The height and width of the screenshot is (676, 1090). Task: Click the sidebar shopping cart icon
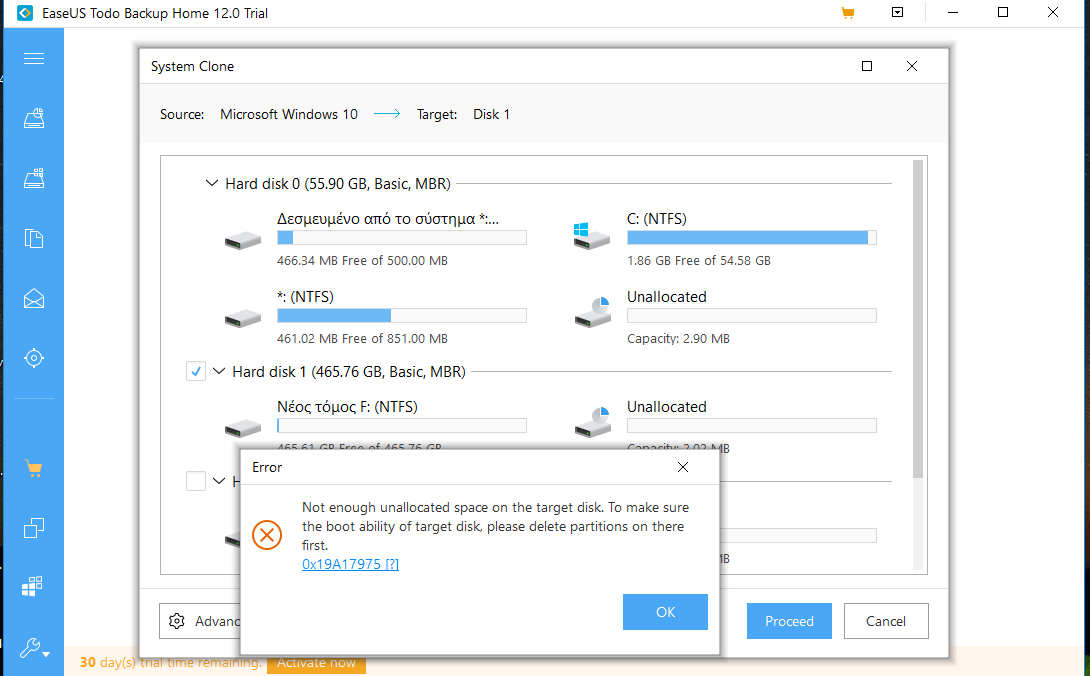pos(33,468)
